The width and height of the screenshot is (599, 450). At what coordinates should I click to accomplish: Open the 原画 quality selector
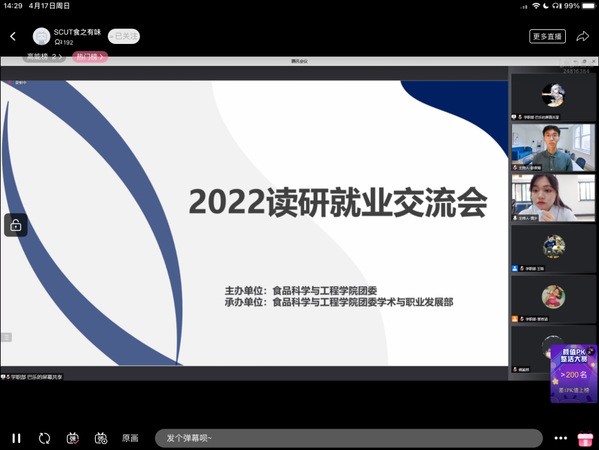tap(130, 438)
